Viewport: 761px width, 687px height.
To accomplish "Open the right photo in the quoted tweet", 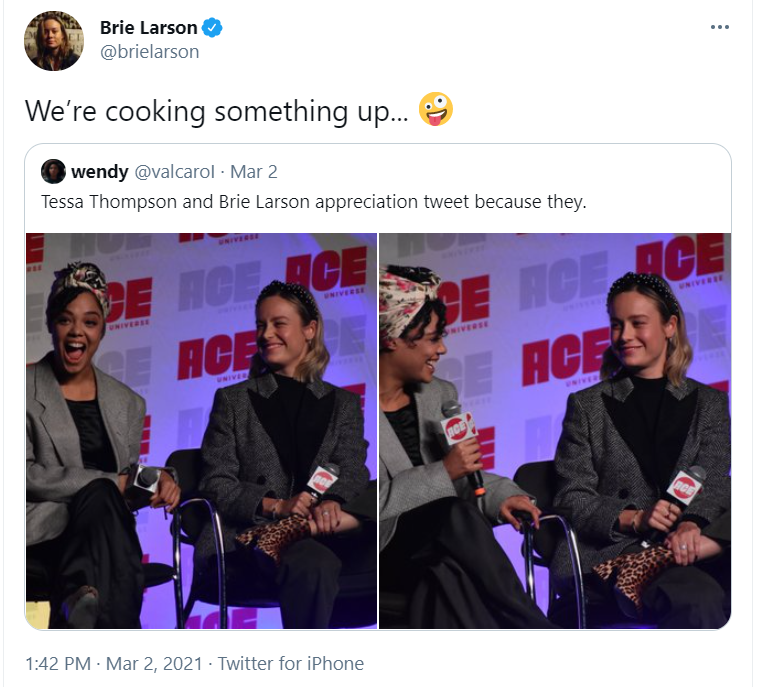I will tap(555, 431).
